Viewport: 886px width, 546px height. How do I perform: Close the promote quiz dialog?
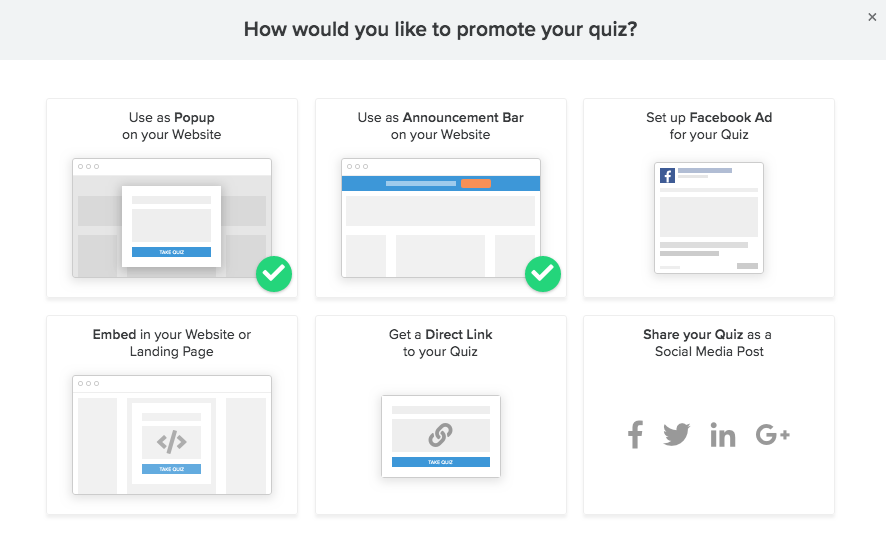872,16
